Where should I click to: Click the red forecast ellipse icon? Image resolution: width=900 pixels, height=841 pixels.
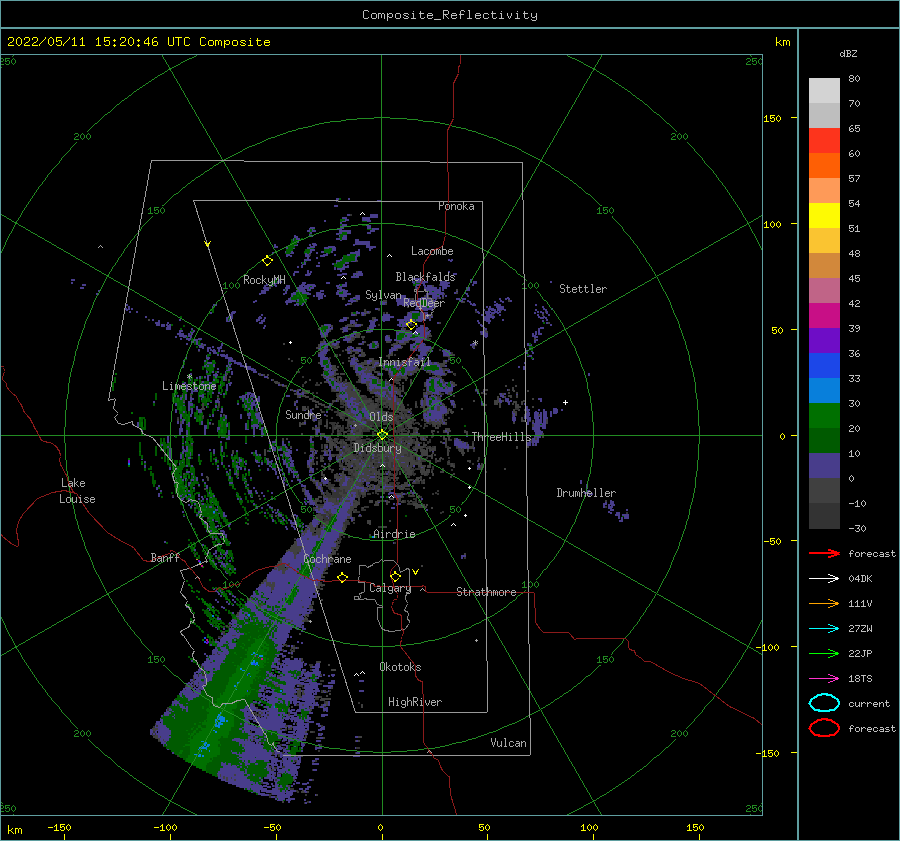pyautogui.click(x=824, y=728)
